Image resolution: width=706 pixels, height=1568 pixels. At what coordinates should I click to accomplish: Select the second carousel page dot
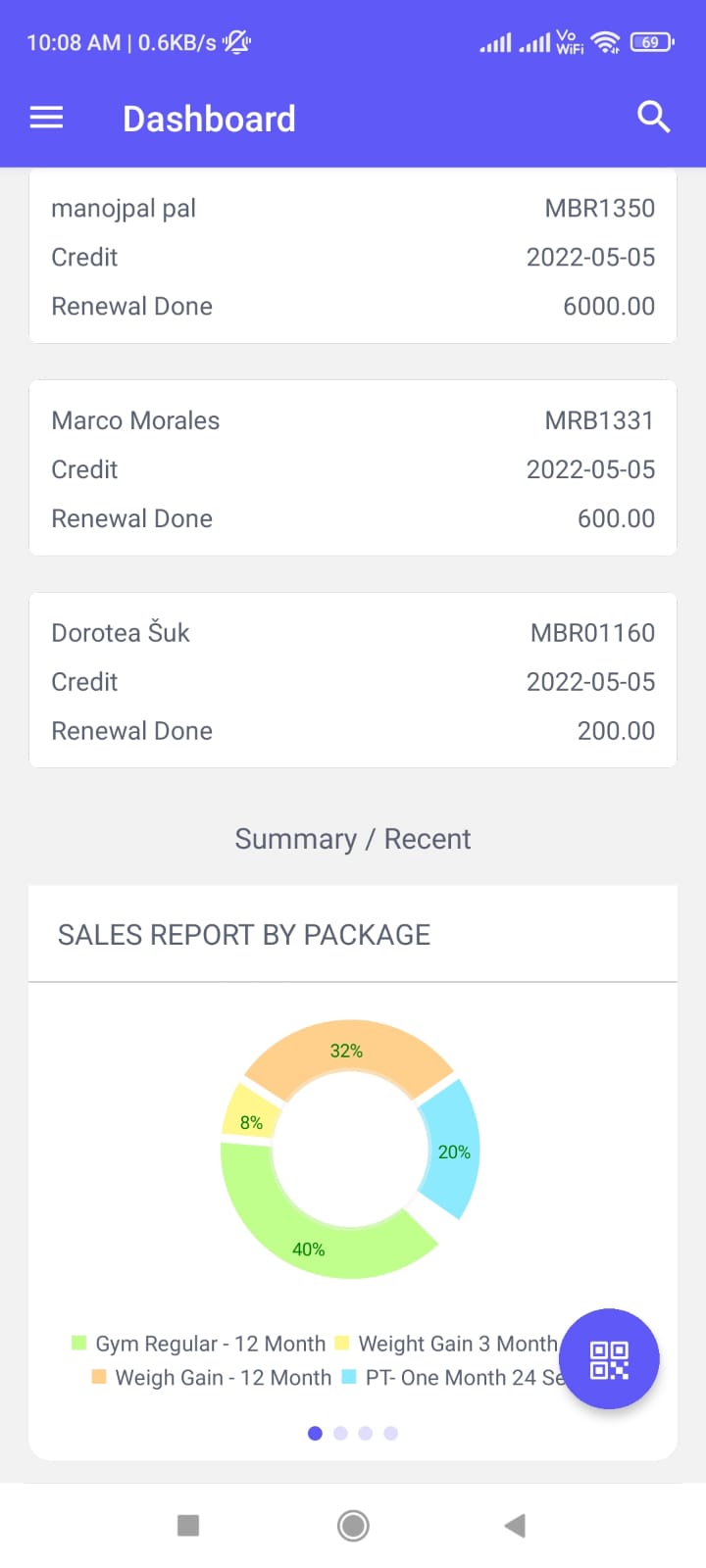(340, 1433)
